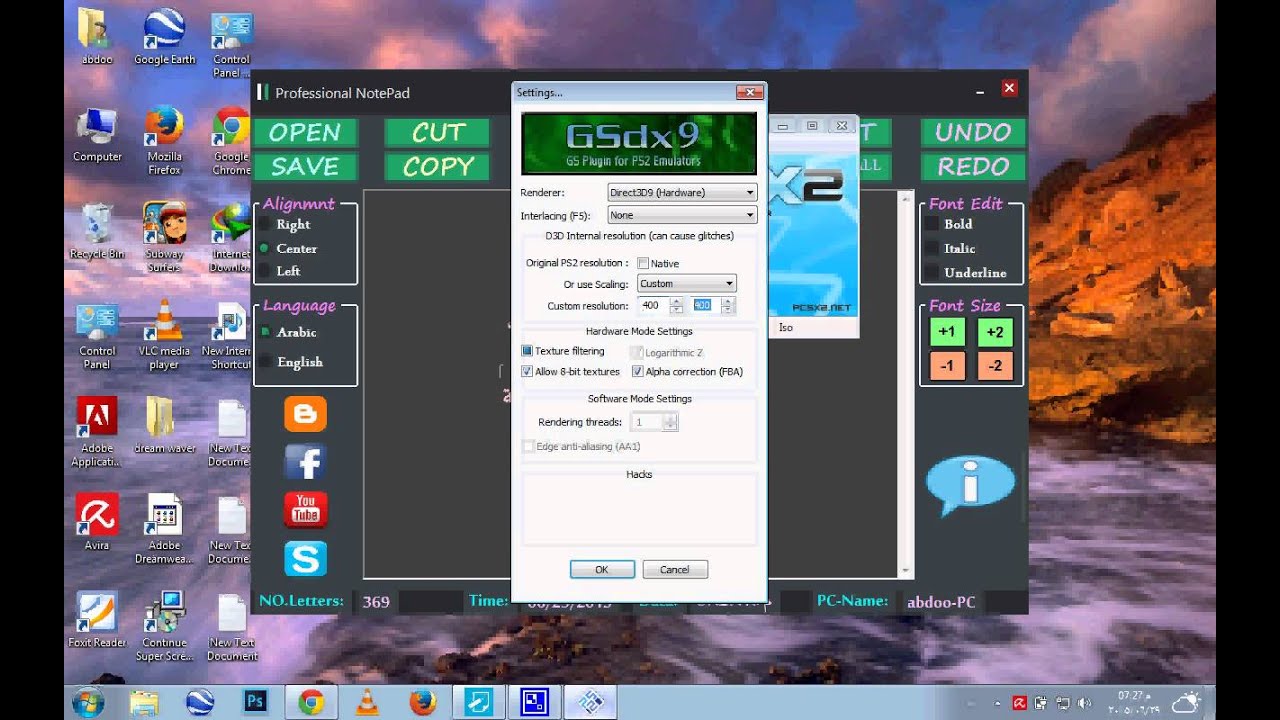The width and height of the screenshot is (1280, 720).
Task: Click the CUT button in NotePad
Action: (x=437, y=132)
